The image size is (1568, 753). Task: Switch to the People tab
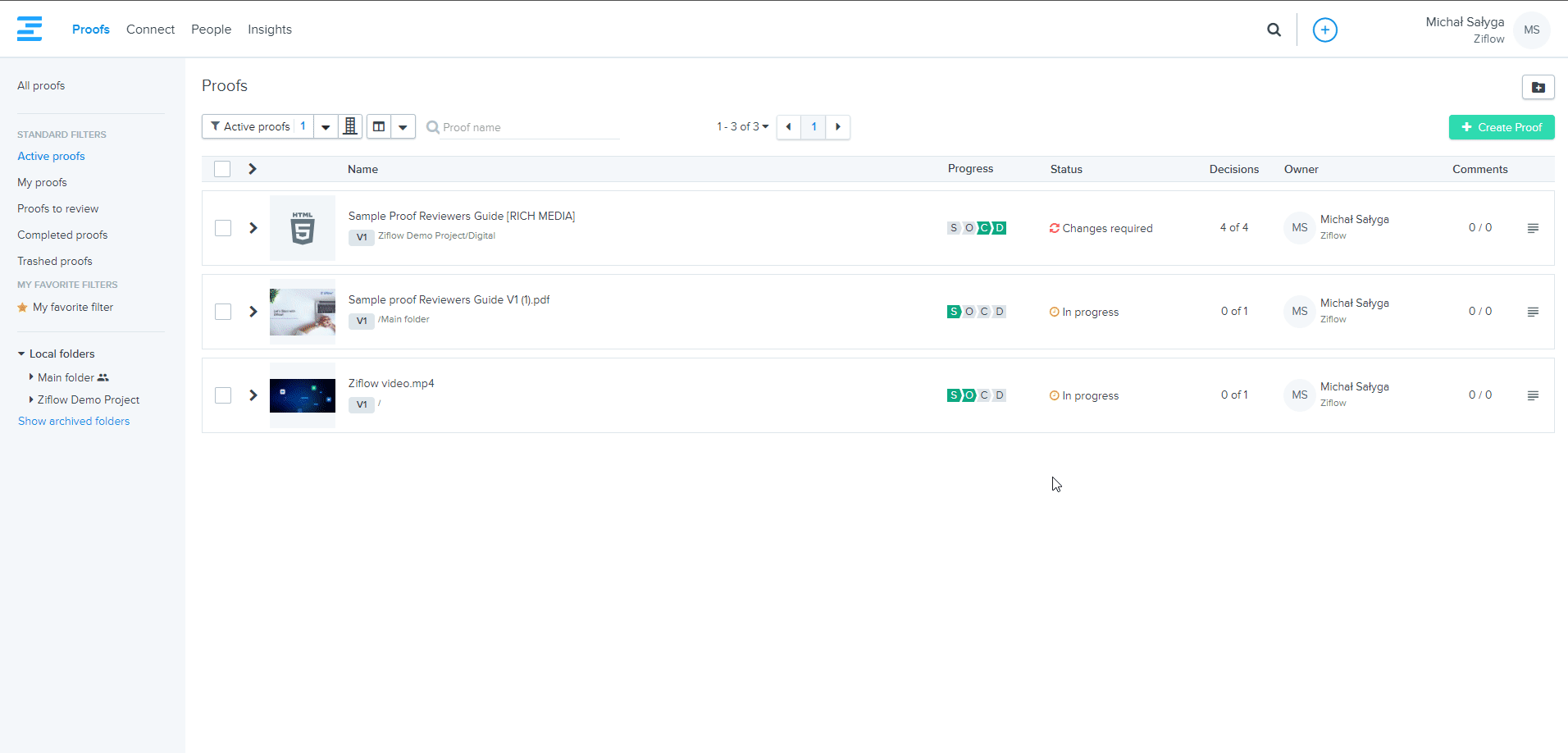[211, 30]
